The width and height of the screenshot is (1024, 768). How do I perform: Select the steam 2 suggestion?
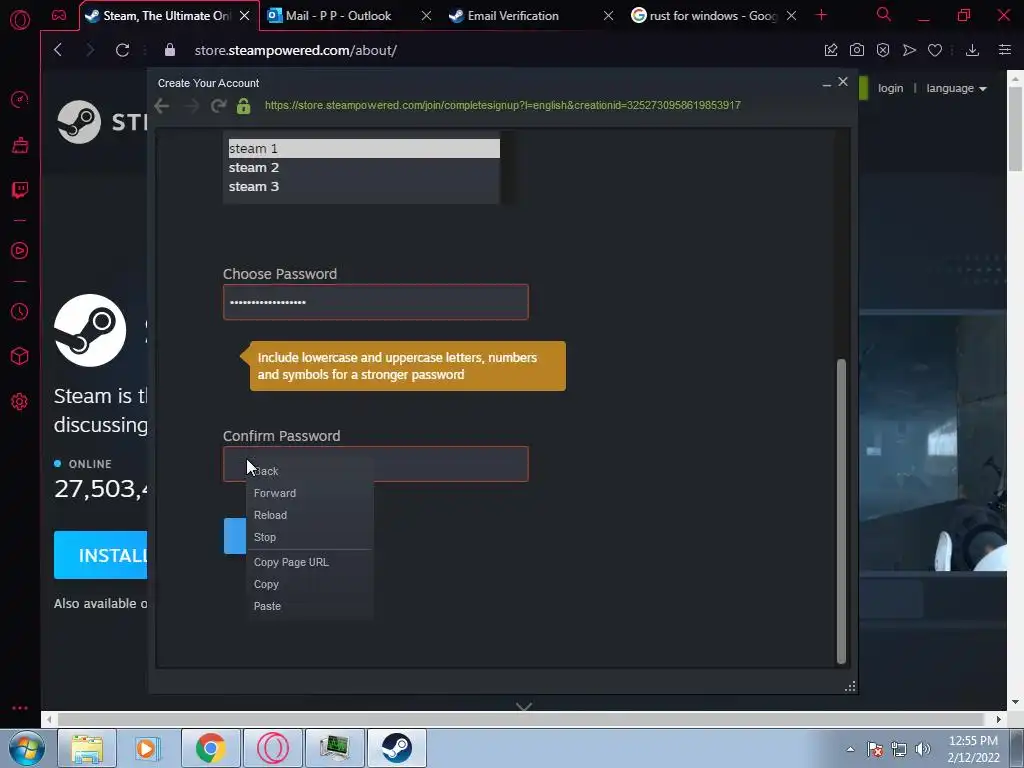coord(364,167)
